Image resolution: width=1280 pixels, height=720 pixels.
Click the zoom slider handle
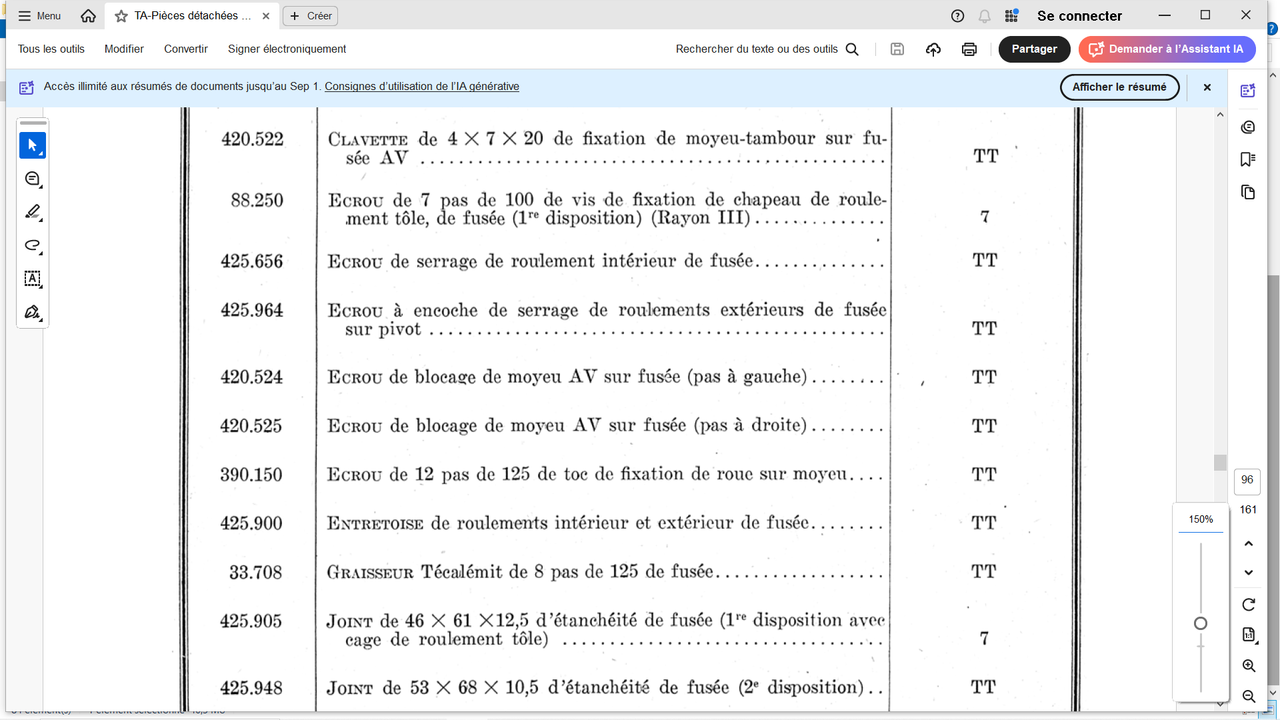[1201, 624]
